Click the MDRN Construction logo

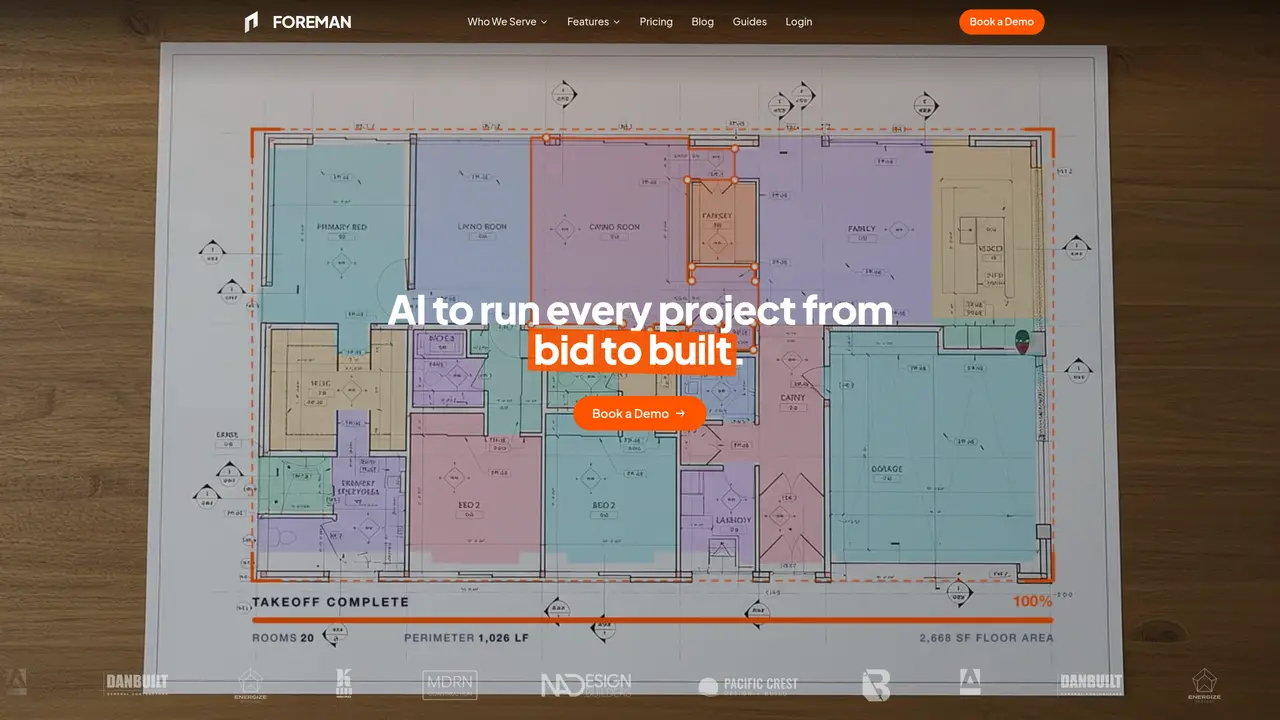(x=450, y=685)
